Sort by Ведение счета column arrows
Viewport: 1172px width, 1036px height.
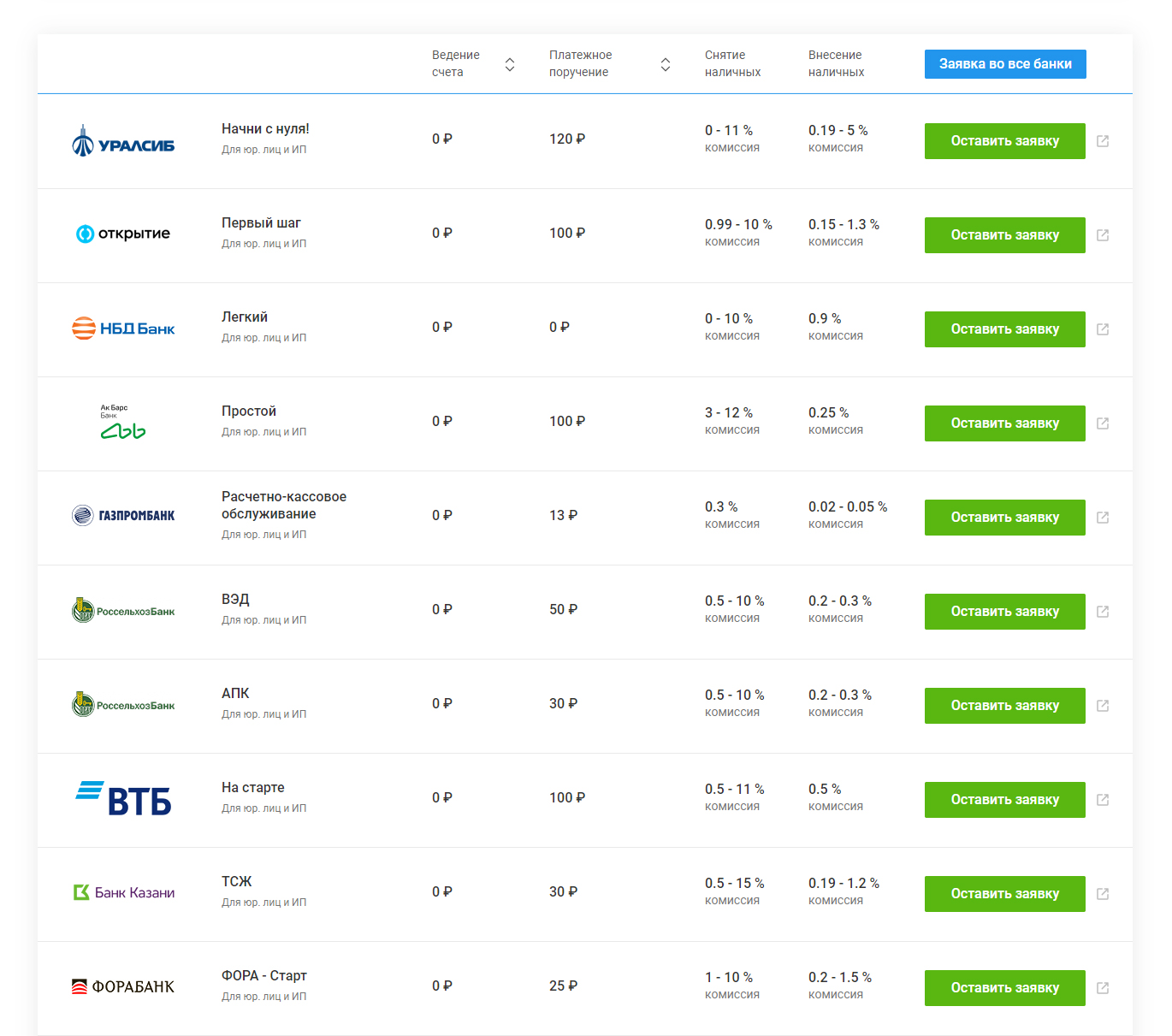coord(510,64)
